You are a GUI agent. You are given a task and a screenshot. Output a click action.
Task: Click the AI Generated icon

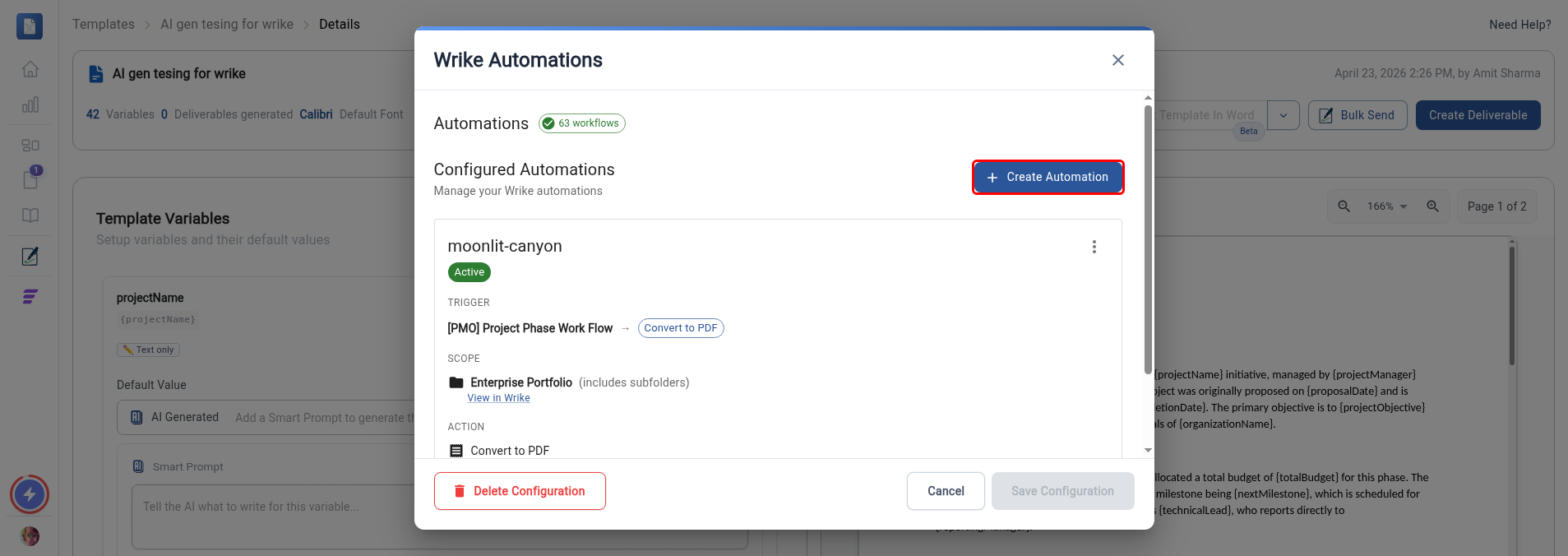coord(136,417)
